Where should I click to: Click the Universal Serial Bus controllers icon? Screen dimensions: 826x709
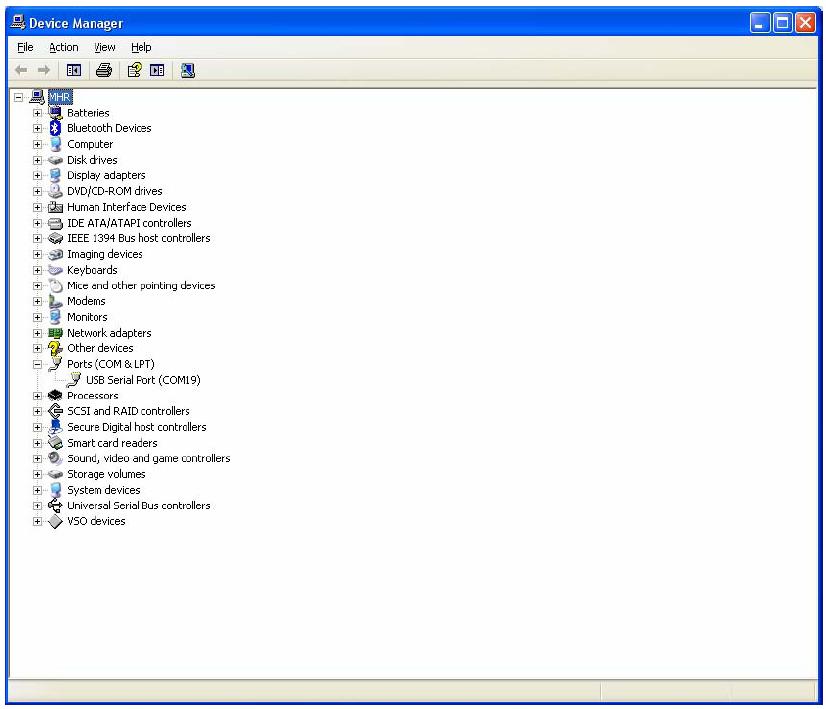[55, 506]
